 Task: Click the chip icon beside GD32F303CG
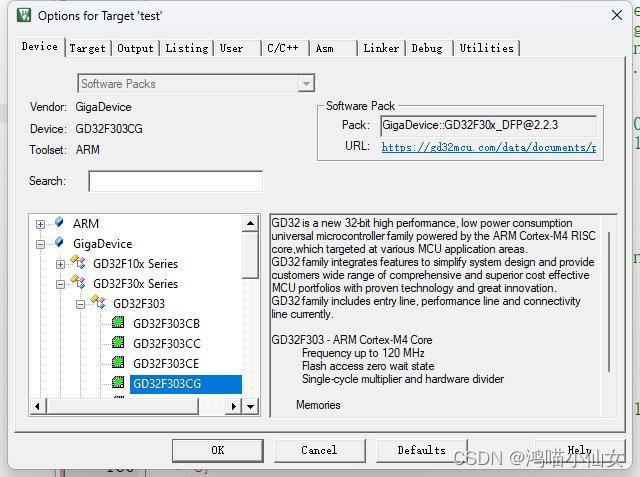pyautogui.click(x=118, y=382)
